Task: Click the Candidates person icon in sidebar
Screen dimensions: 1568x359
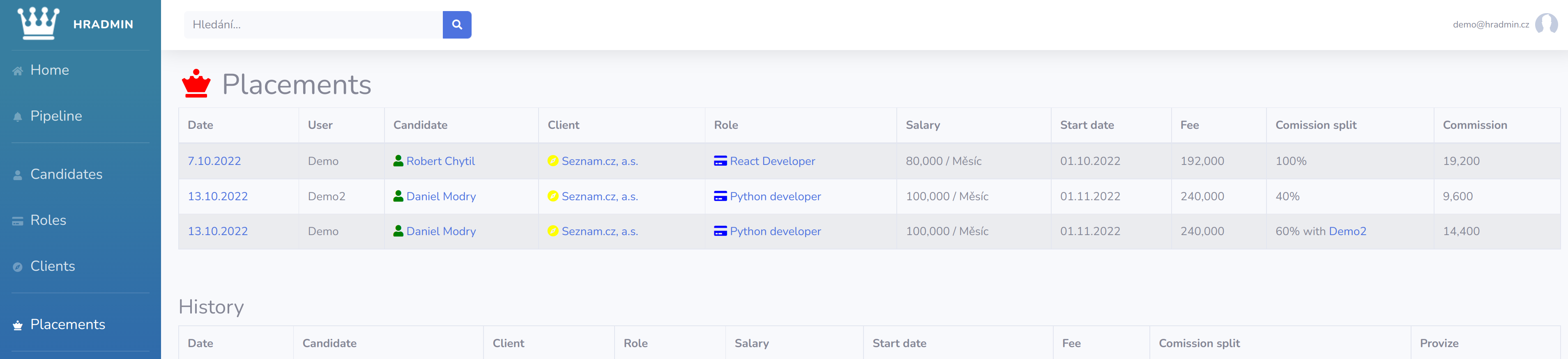Action: (18, 175)
